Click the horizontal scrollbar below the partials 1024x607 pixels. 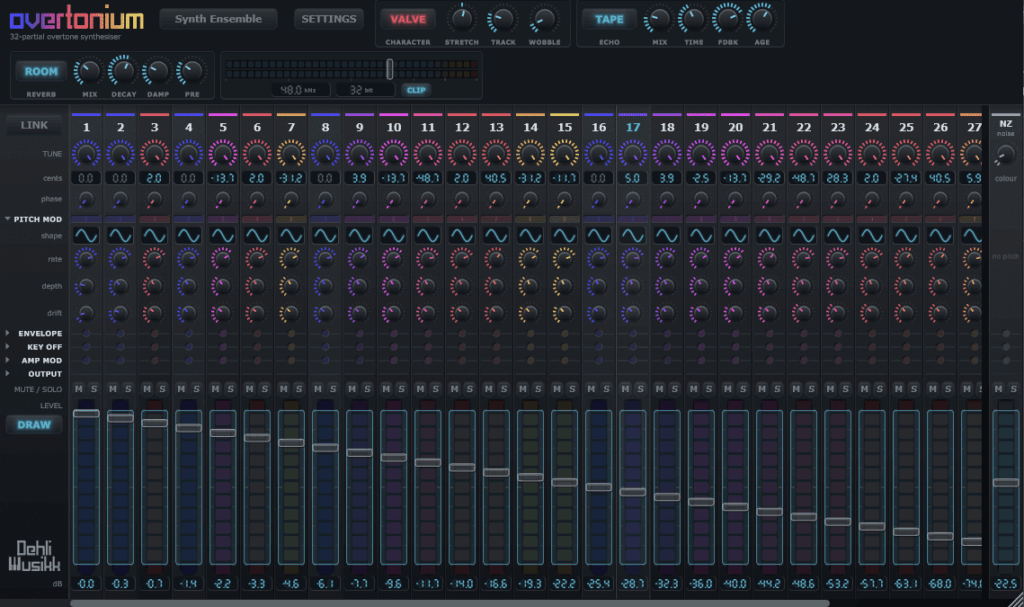(449, 603)
